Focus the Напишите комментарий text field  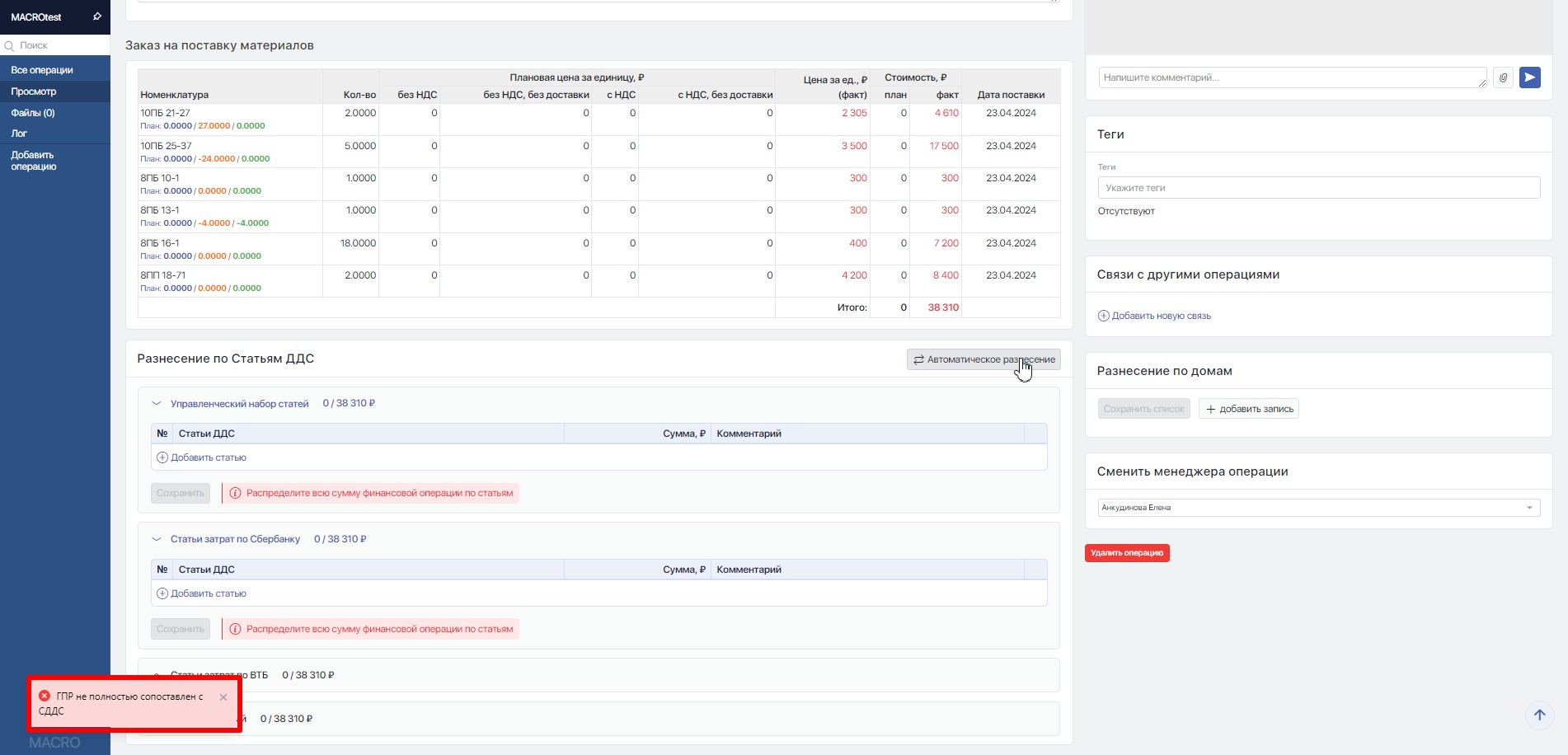1290,77
